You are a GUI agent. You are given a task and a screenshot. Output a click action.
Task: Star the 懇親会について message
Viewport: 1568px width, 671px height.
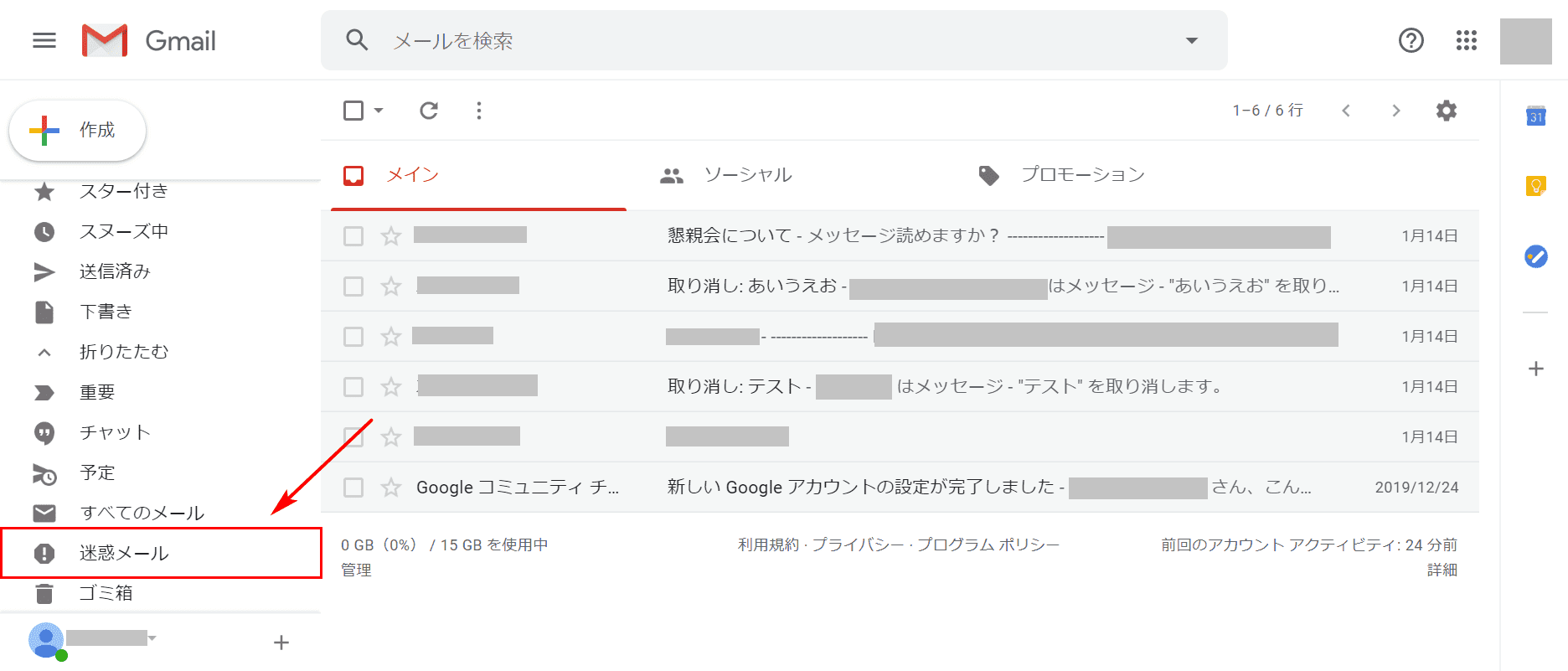[391, 236]
